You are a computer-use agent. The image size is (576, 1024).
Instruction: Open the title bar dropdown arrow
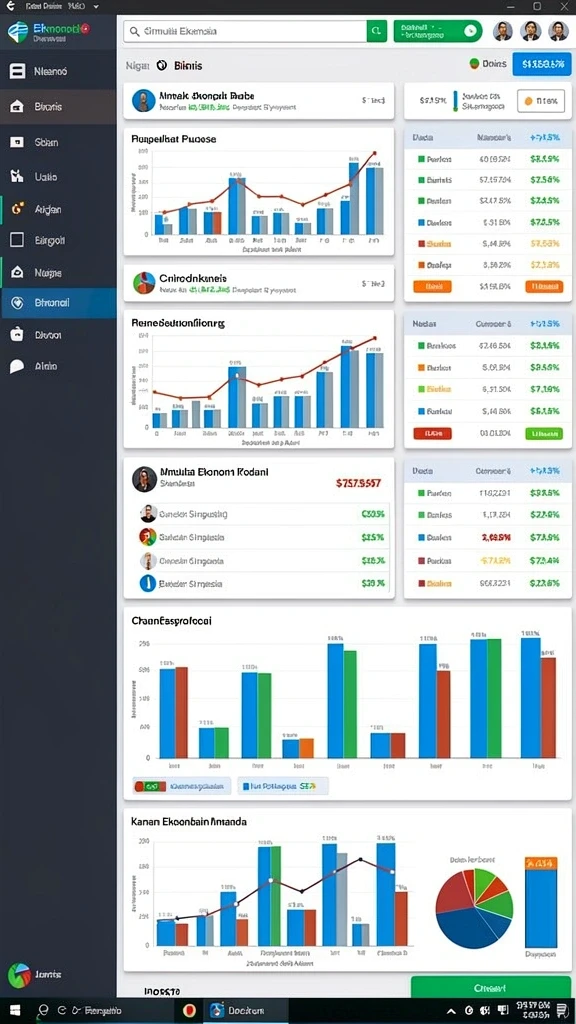pyautogui.click(x=96, y=6)
